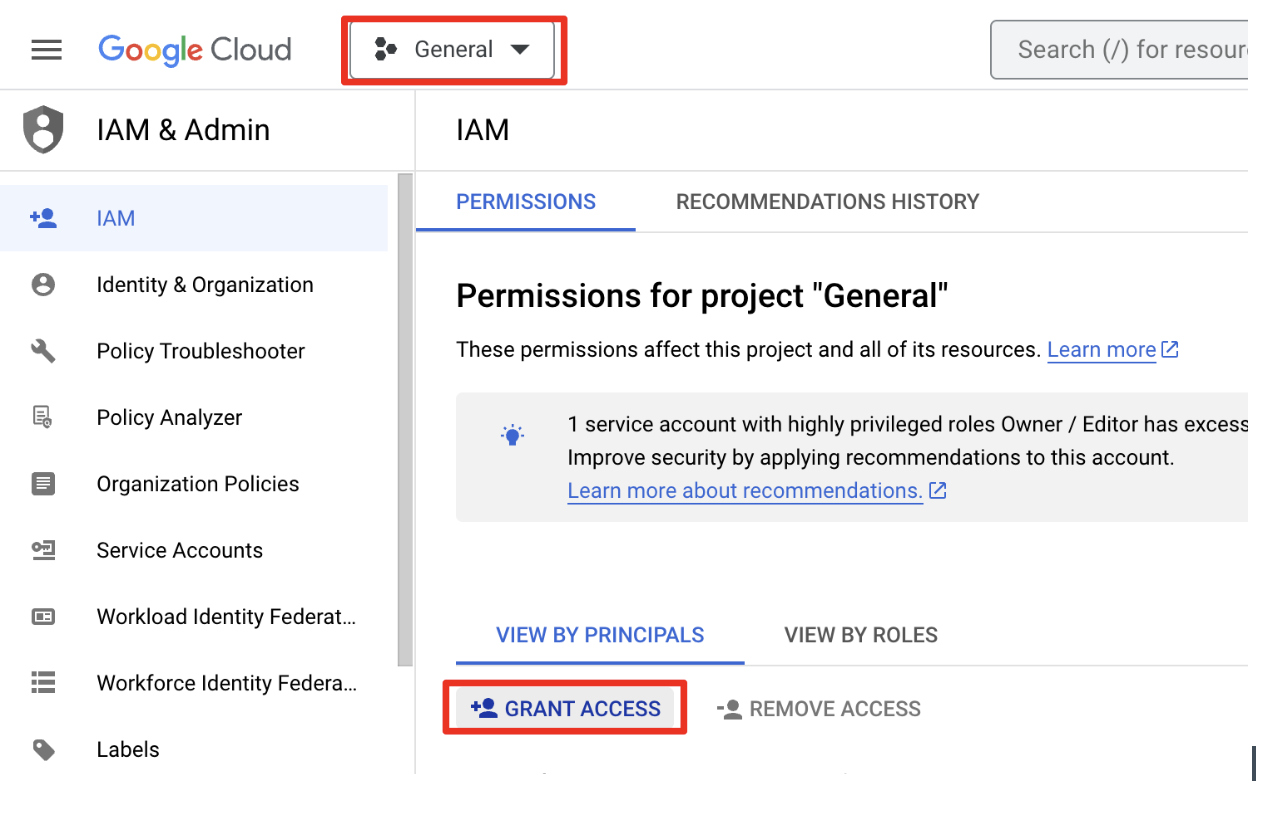Screen dimensions: 1274x814
Task: Select the Permissions tab
Action: (x=526, y=202)
